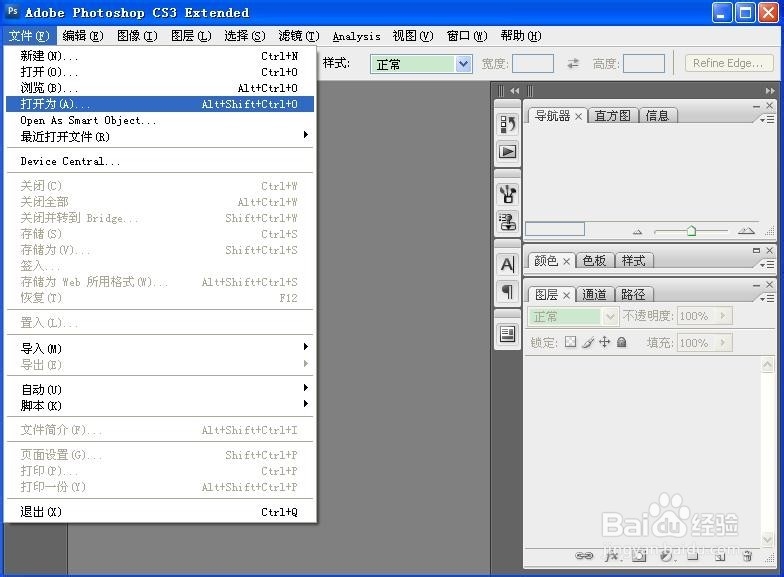Click the 宽度 input field

pos(533,64)
